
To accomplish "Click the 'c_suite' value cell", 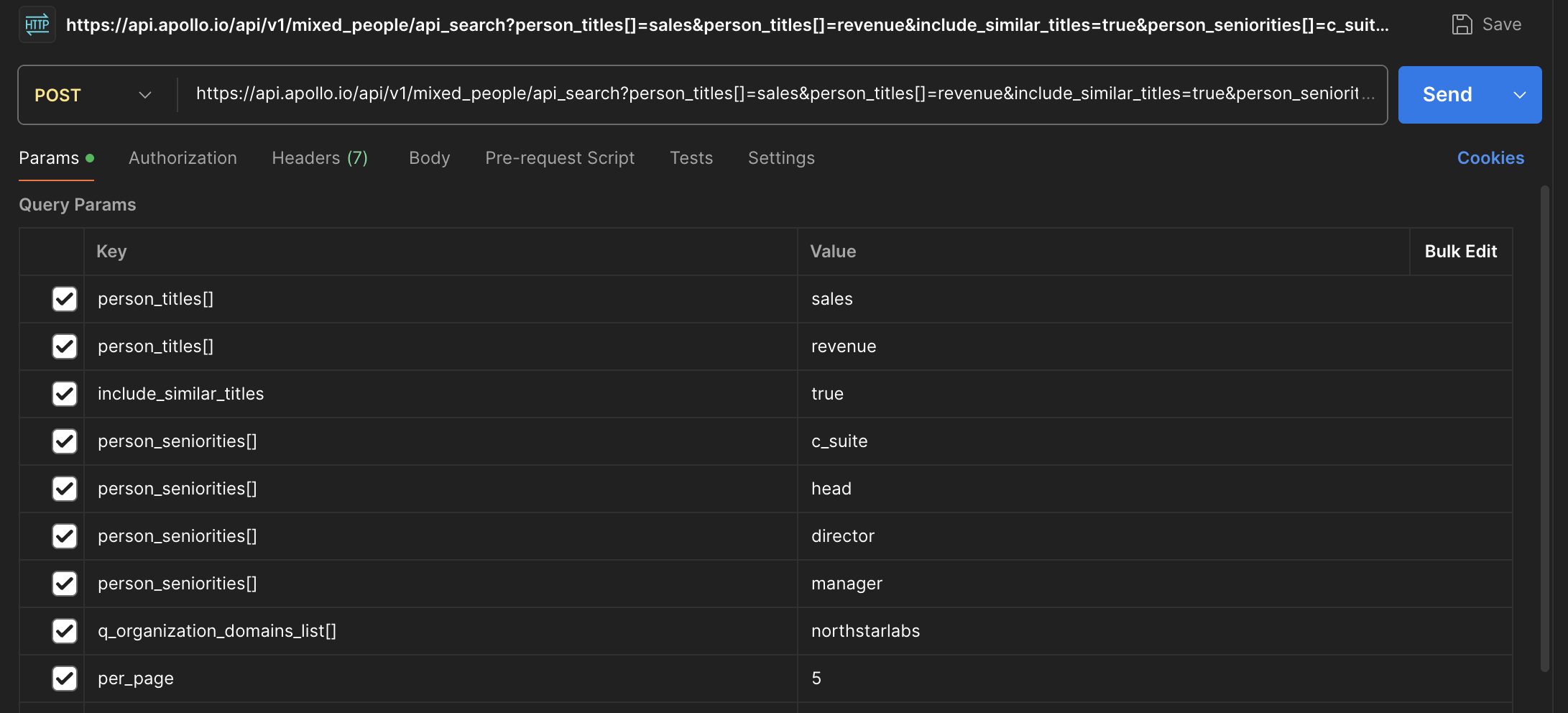I will 1154,441.
